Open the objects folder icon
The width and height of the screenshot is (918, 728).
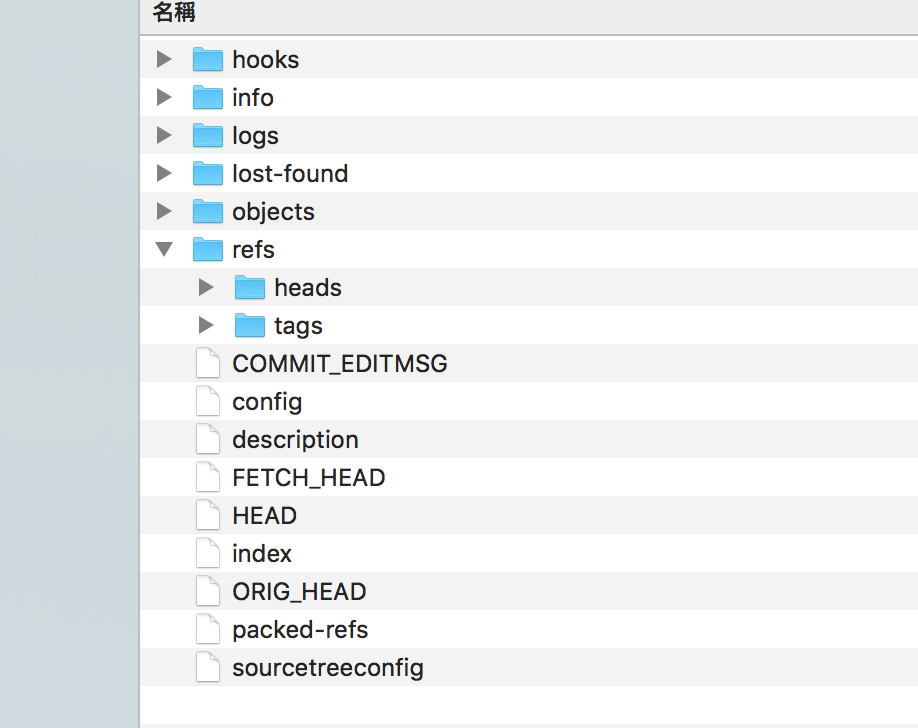[207, 211]
